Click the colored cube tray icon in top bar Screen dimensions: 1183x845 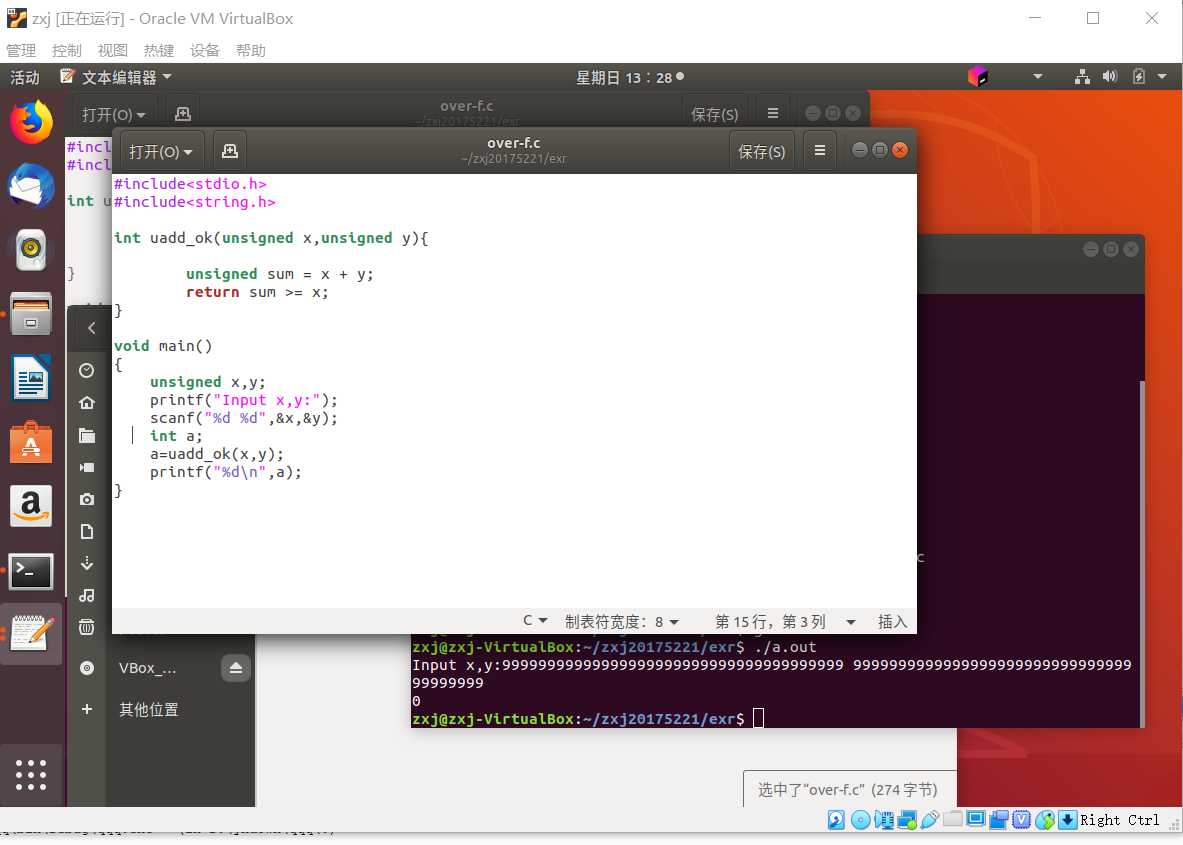click(x=978, y=76)
